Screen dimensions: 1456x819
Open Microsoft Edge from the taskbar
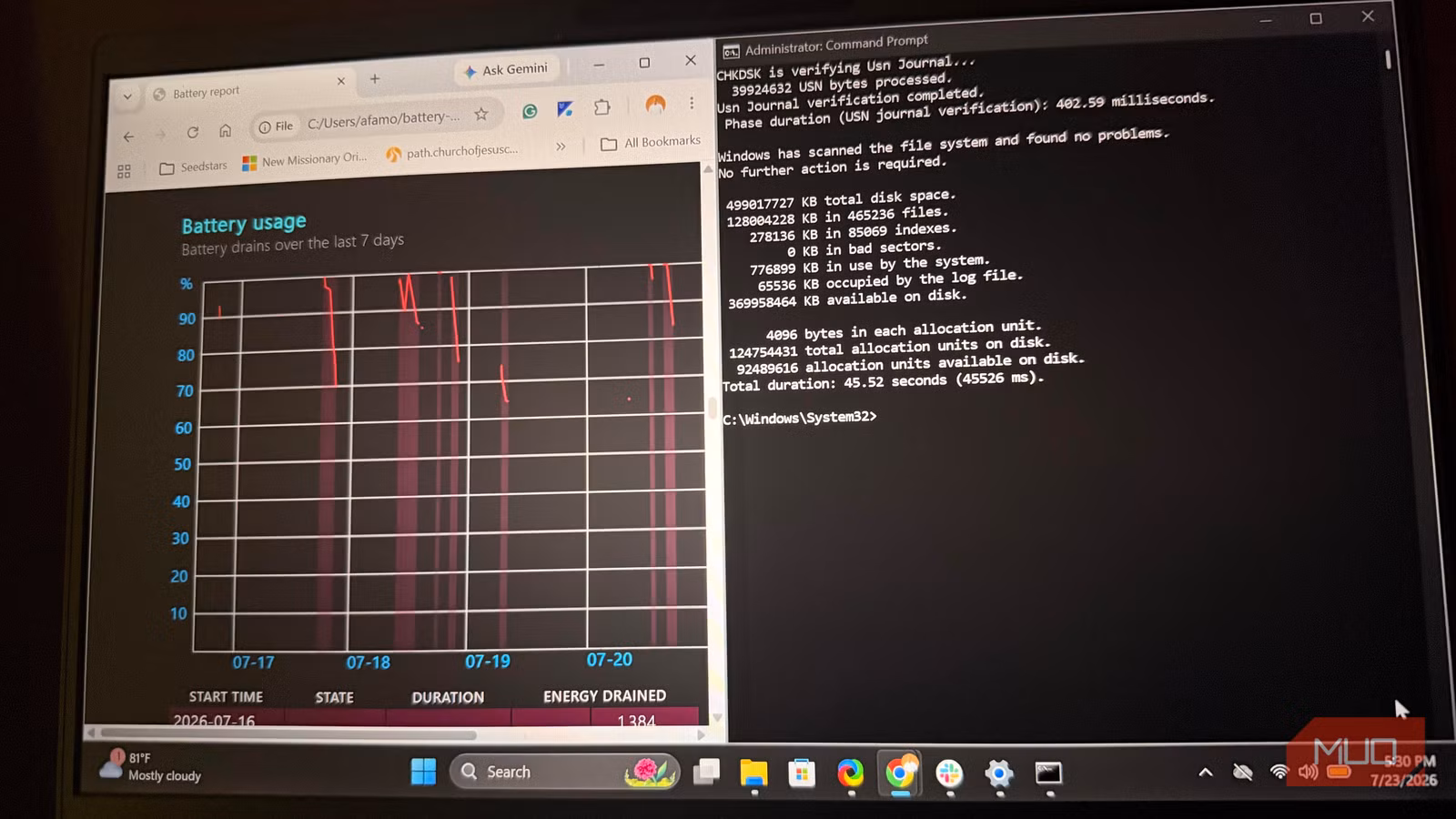click(x=850, y=773)
